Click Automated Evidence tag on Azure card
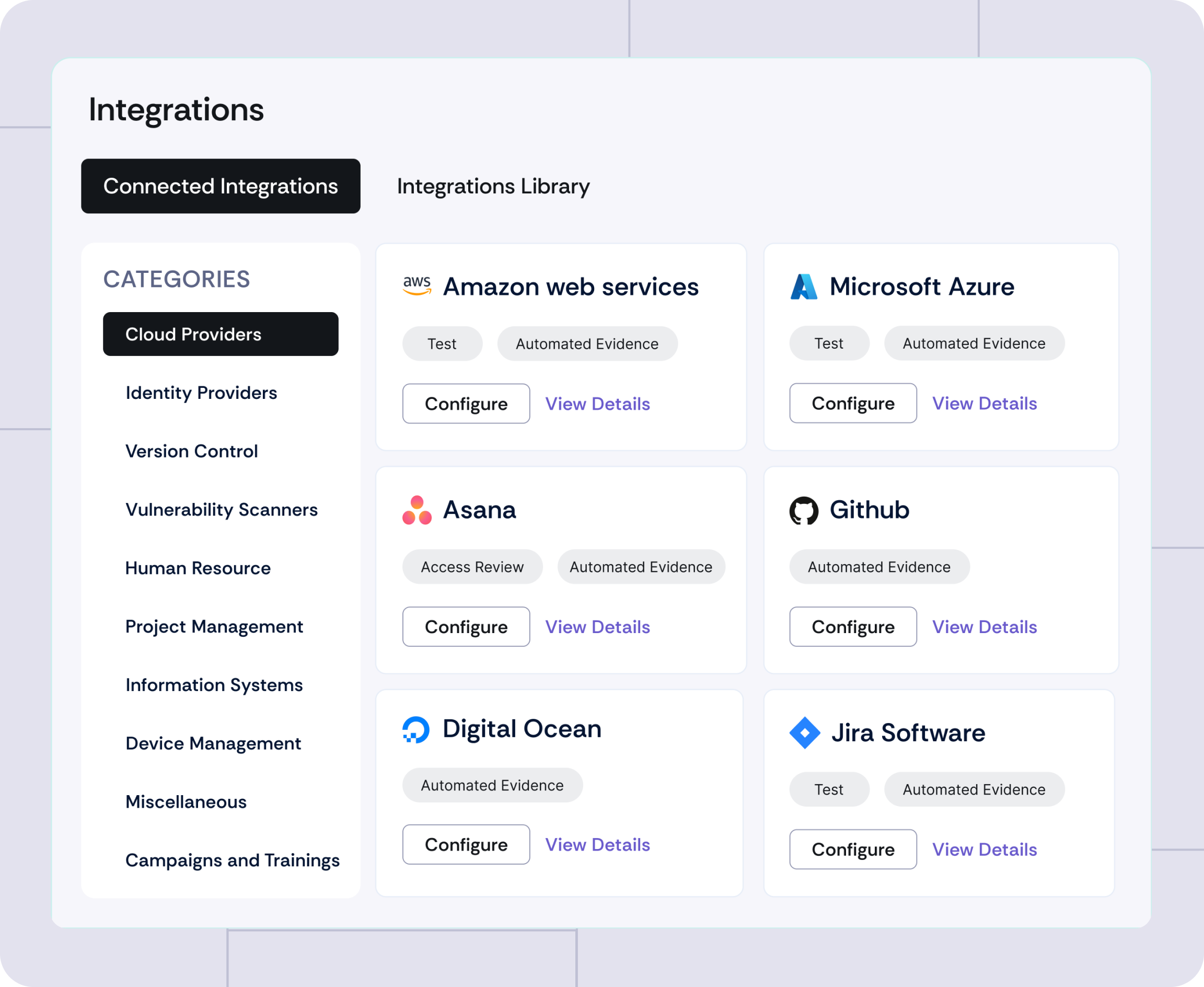Screen dimensions: 1204x987 pyautogui.click(x=974, y=343)
